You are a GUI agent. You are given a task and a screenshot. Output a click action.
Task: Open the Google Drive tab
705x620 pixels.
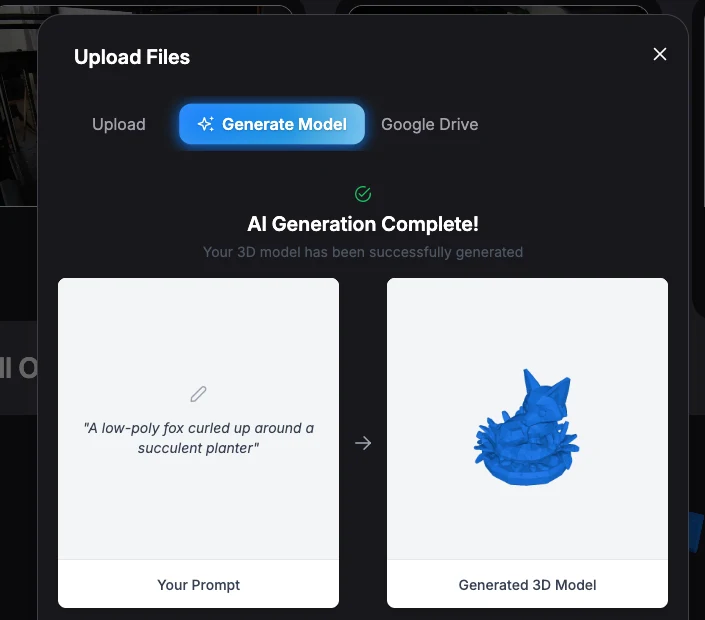[429, 124]
